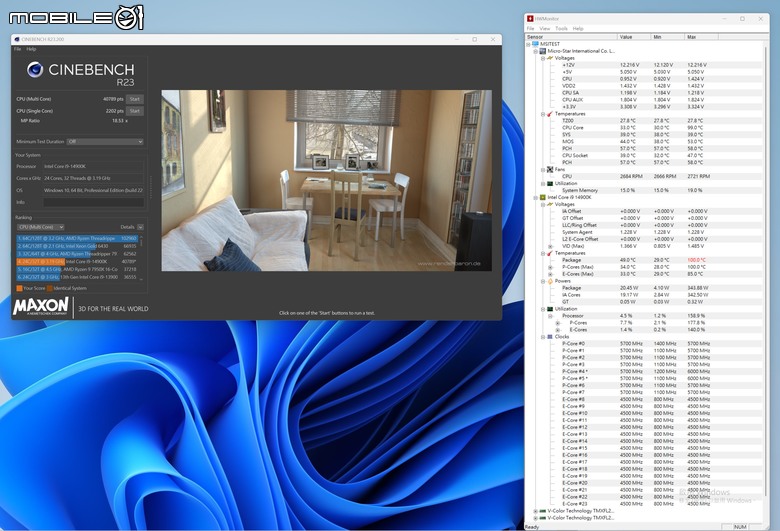Open the Cinebench File menu

(17, 49)
